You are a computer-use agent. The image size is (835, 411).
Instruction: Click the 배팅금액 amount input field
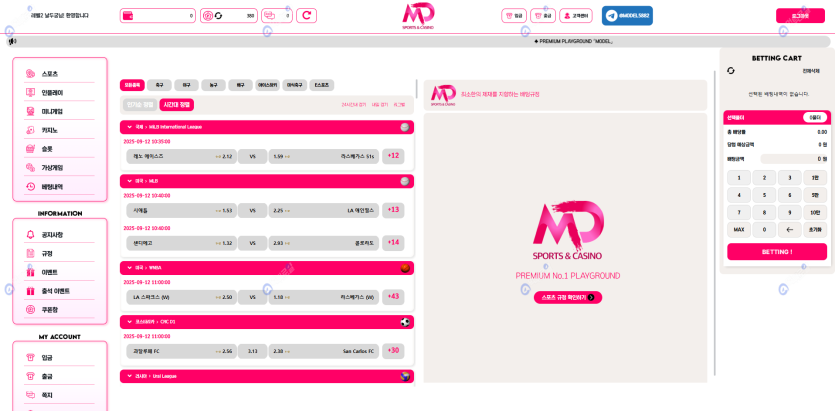(x=793, y=159)
